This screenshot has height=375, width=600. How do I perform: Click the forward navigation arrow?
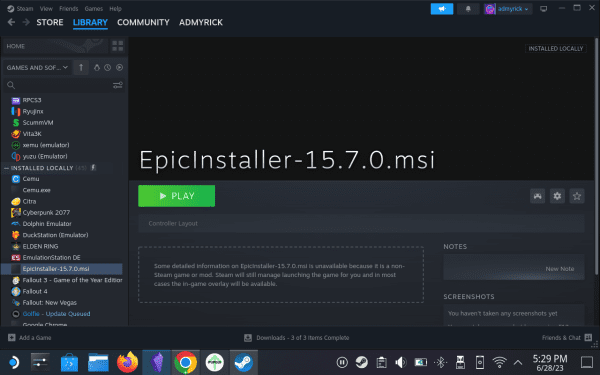coord(26,22)
